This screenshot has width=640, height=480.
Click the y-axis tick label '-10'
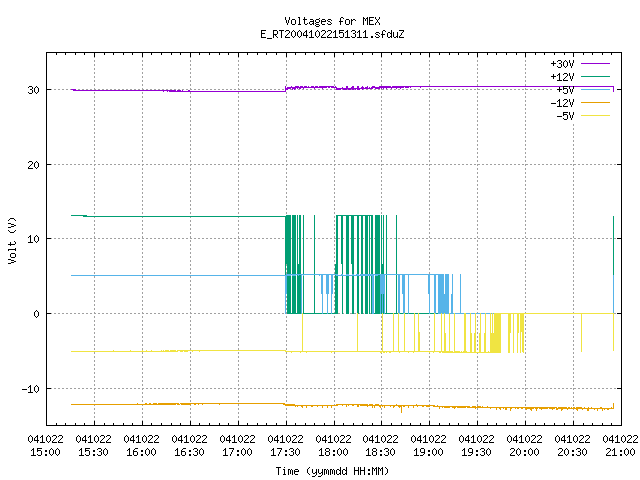point(31,389)
